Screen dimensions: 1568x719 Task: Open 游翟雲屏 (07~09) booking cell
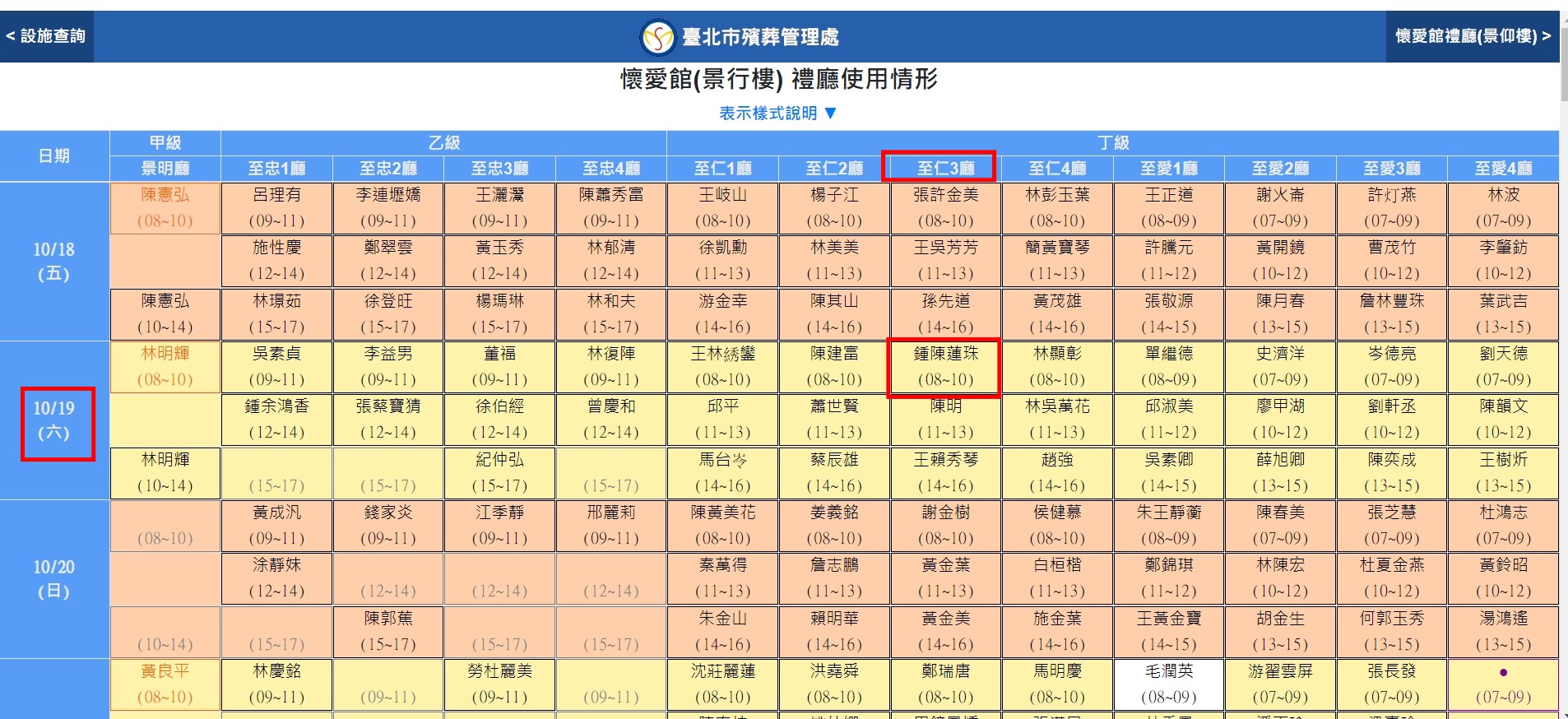click(x=1281, y=684)
